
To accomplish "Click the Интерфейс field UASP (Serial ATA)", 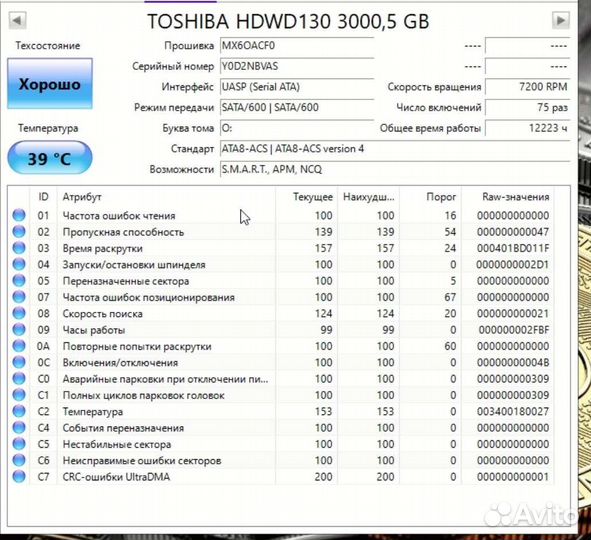I will [x=297, y=87].
